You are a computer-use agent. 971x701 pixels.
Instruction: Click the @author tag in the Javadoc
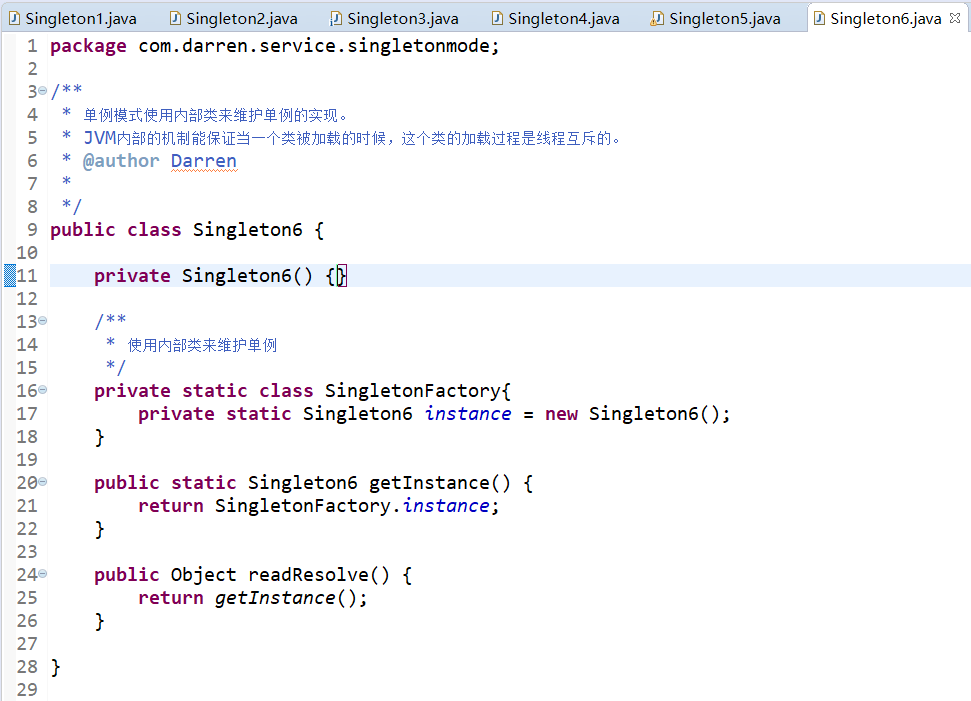point(121,161)
